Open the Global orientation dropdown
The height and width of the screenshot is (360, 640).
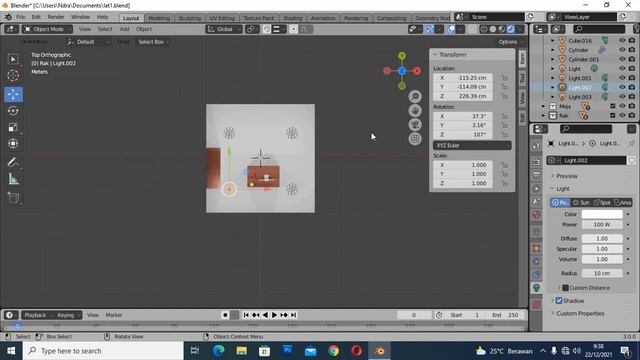coord(224,29)
